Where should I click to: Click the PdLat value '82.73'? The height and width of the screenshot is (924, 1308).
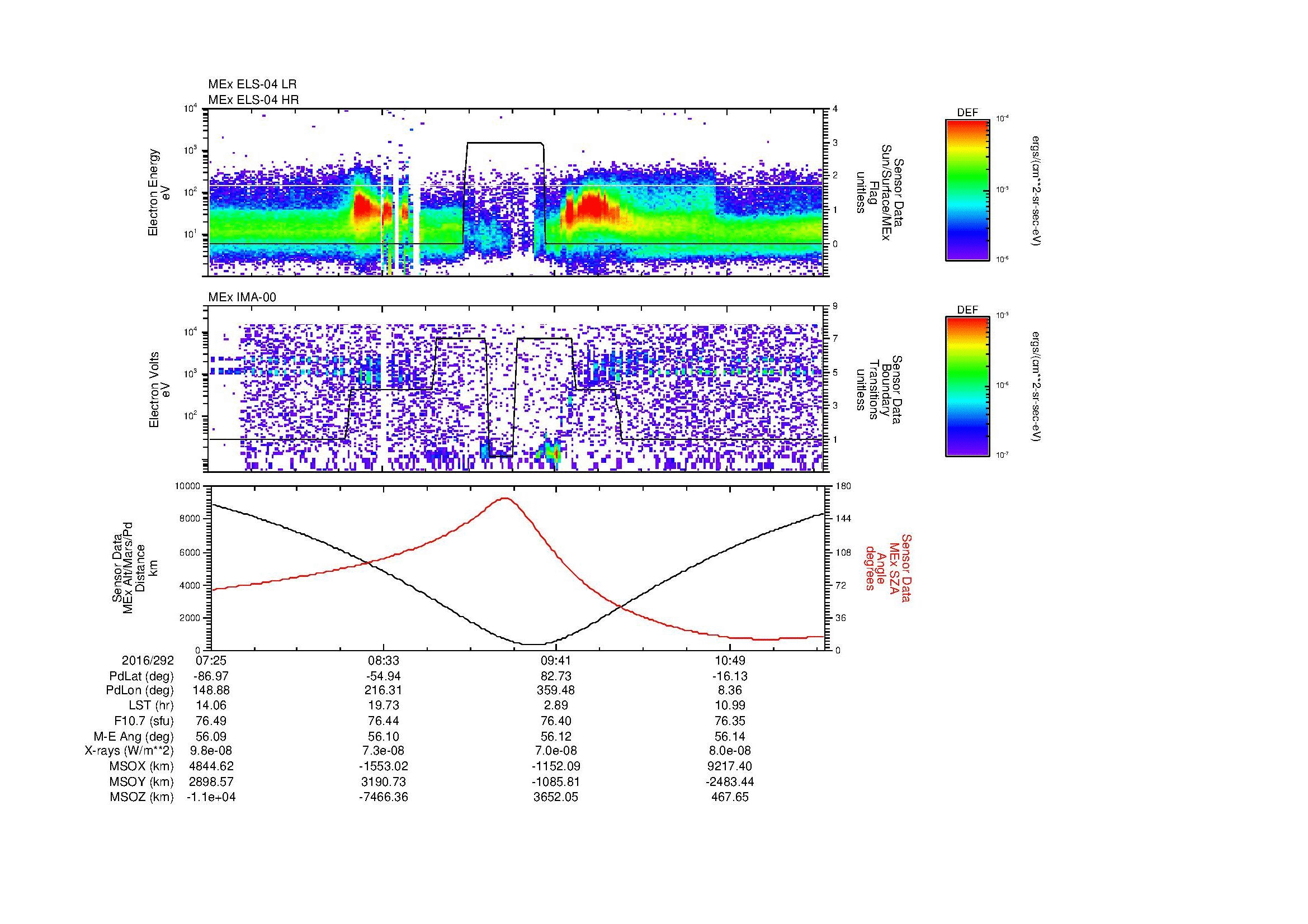[556, 676]
